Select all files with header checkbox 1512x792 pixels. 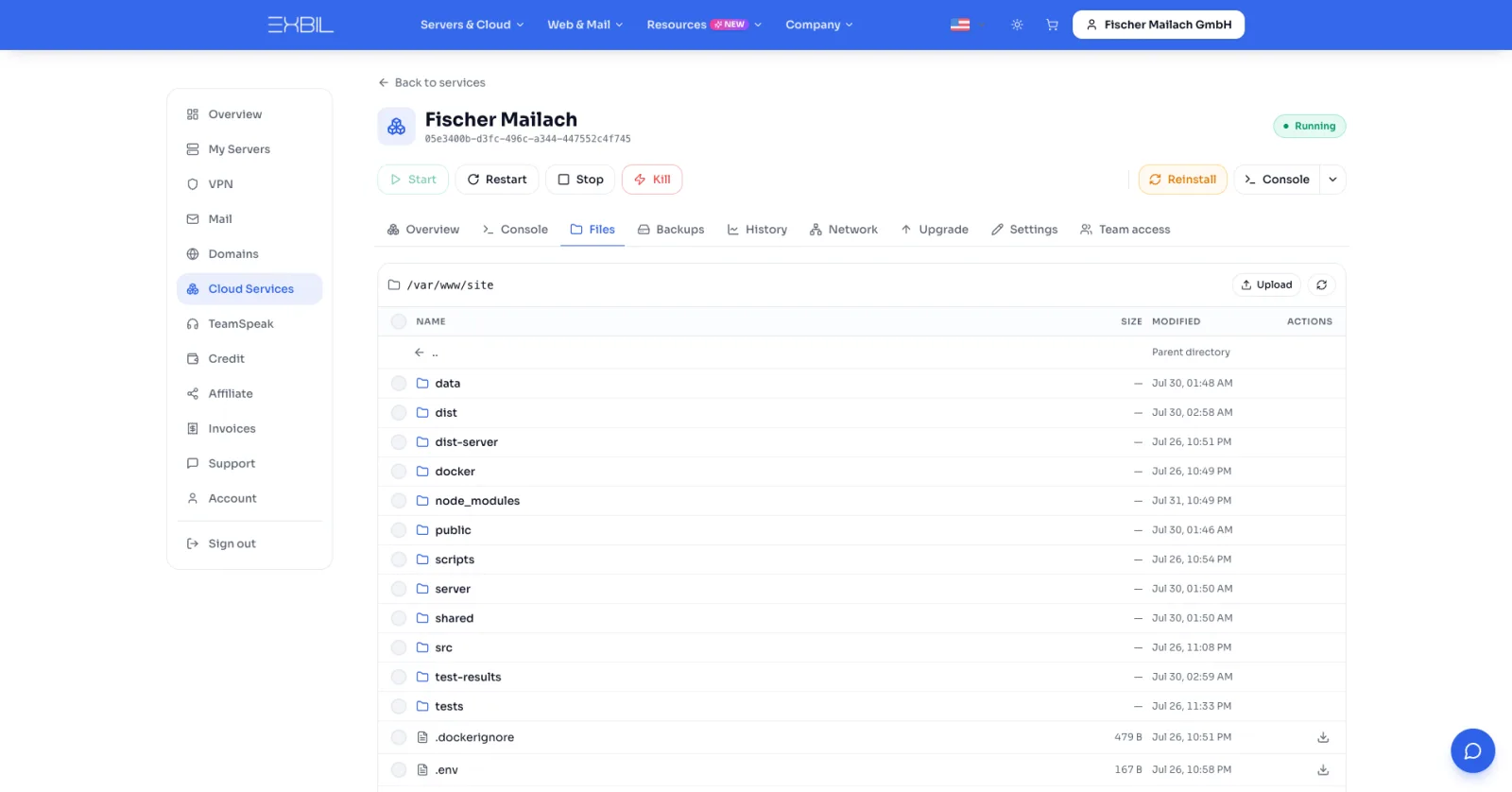click(399, 321)
